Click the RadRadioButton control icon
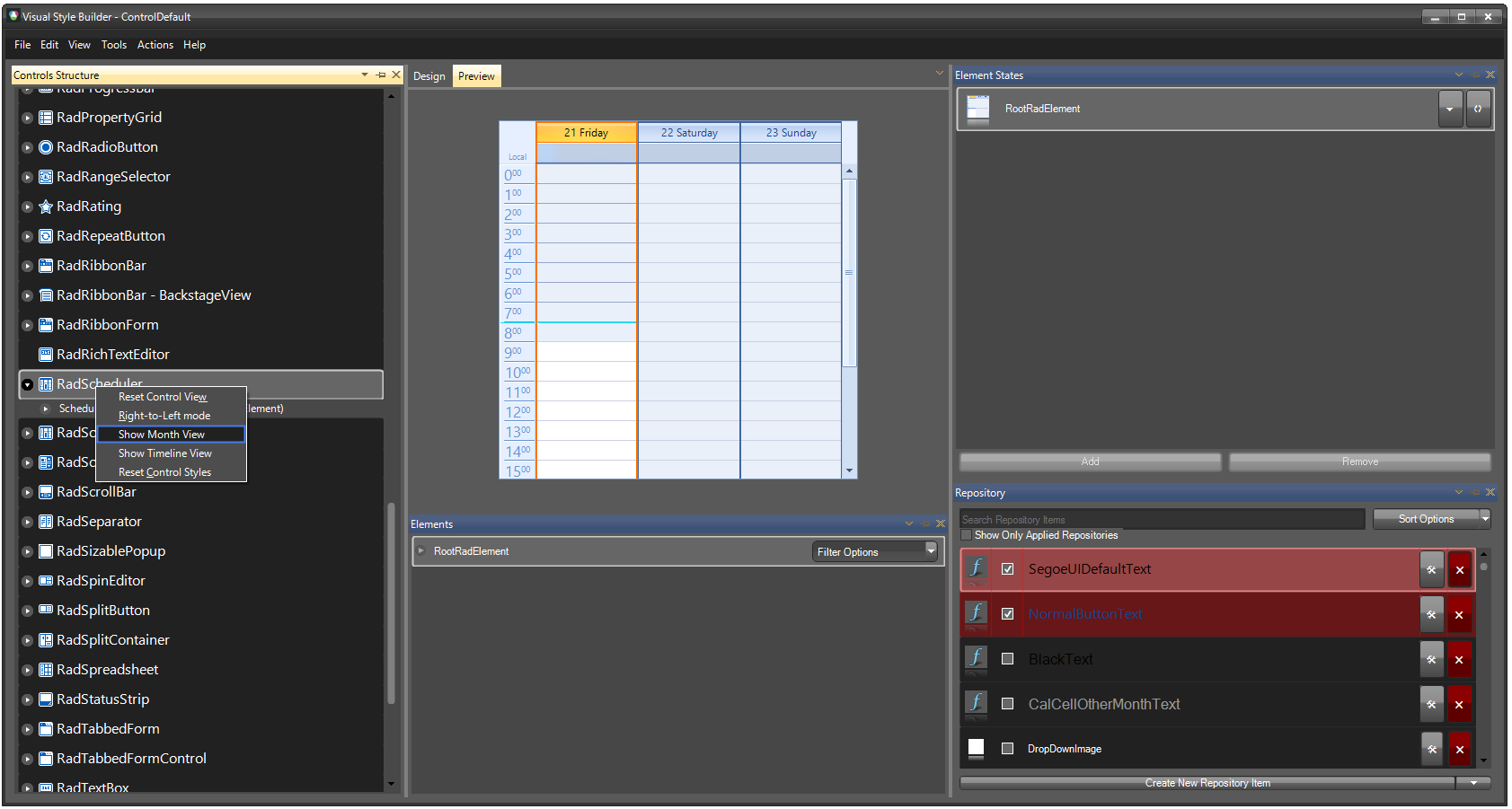Screen dimensions: 1512x809 point(46,147)
